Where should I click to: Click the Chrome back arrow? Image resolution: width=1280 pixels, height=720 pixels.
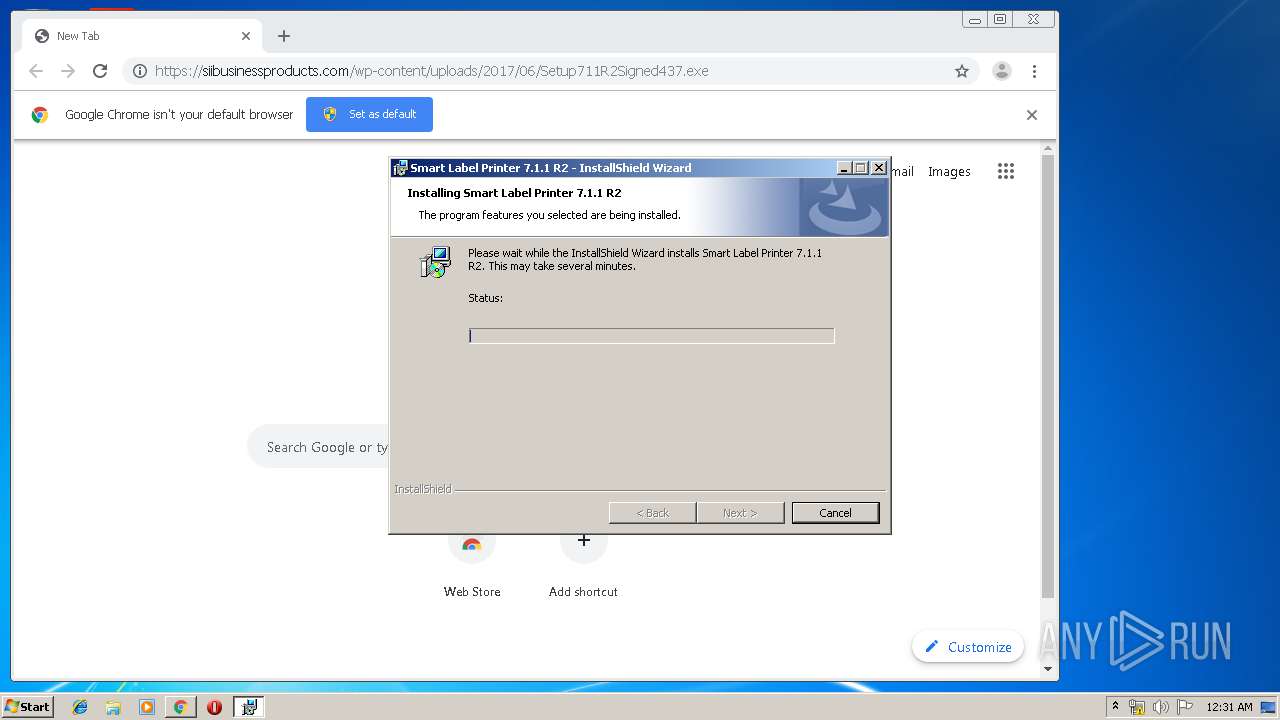click(x=36, y=71)
